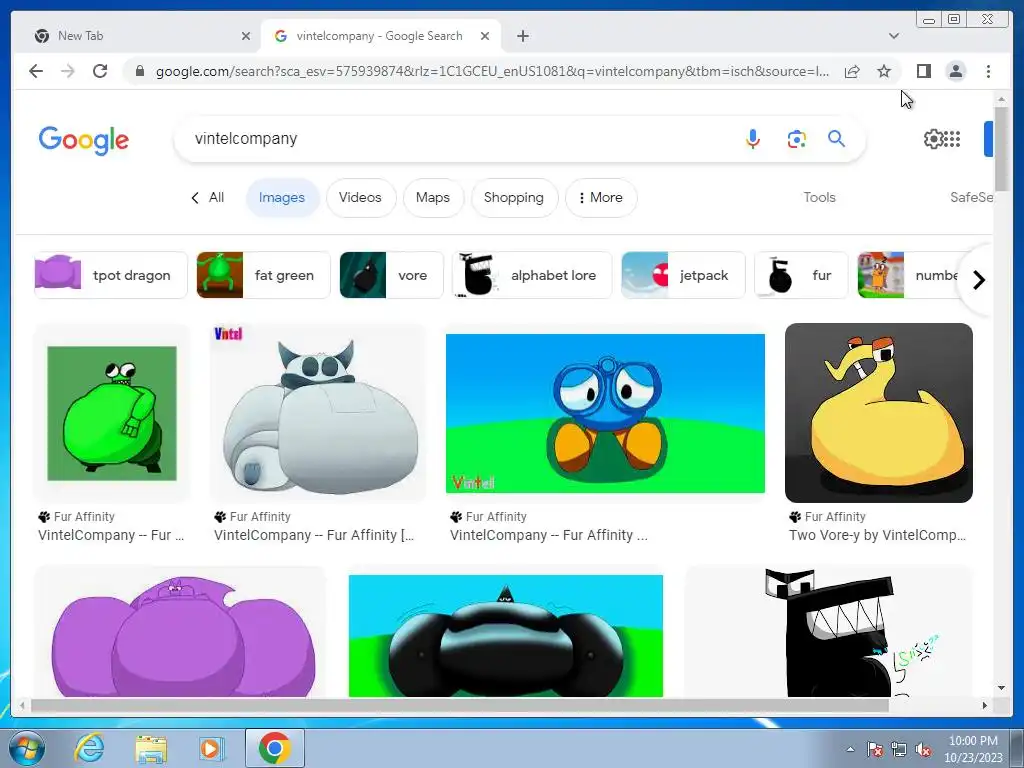Open the purple dragon image result
Screen dimensions: 1024x768
(180, 632)
